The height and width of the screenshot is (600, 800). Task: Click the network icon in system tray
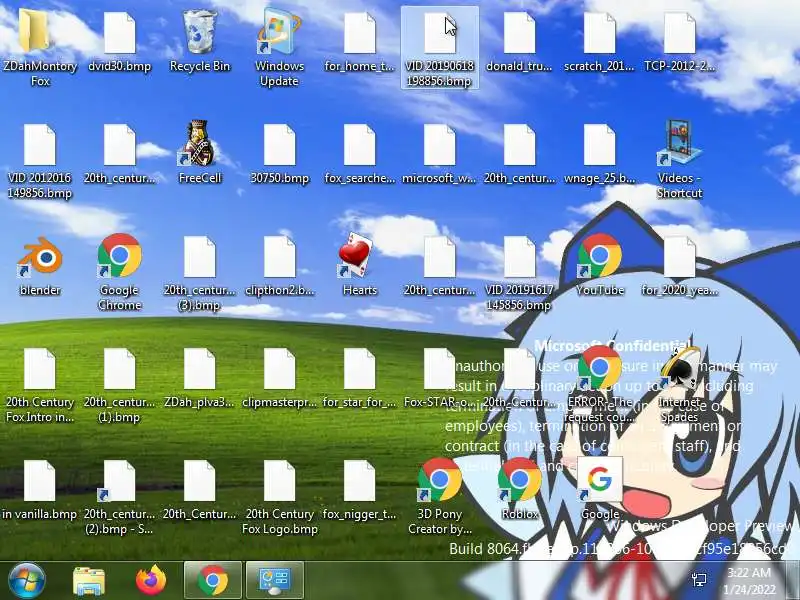coord(699,580)
